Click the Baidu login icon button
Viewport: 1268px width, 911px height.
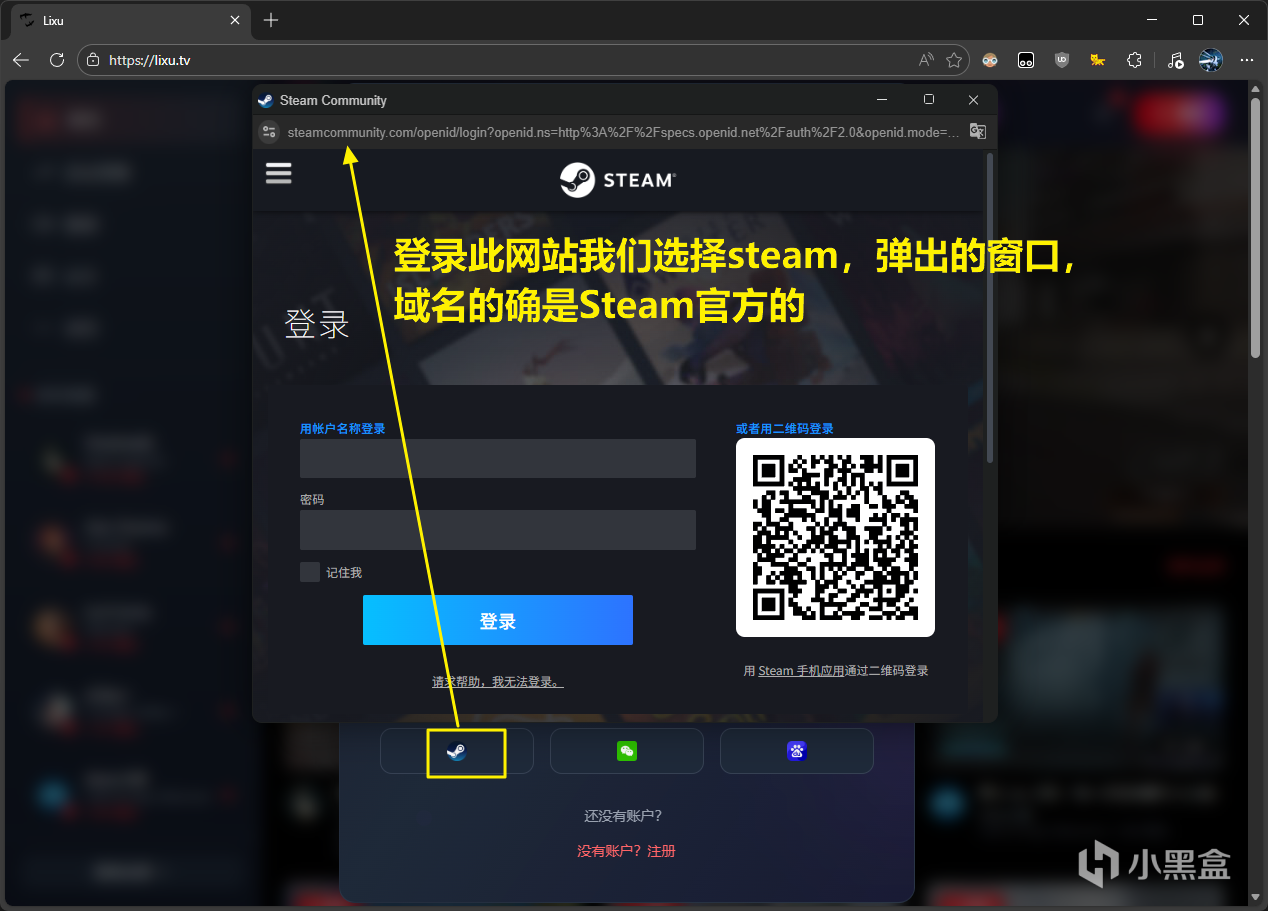pyautogui.click(x=796, y=751)
